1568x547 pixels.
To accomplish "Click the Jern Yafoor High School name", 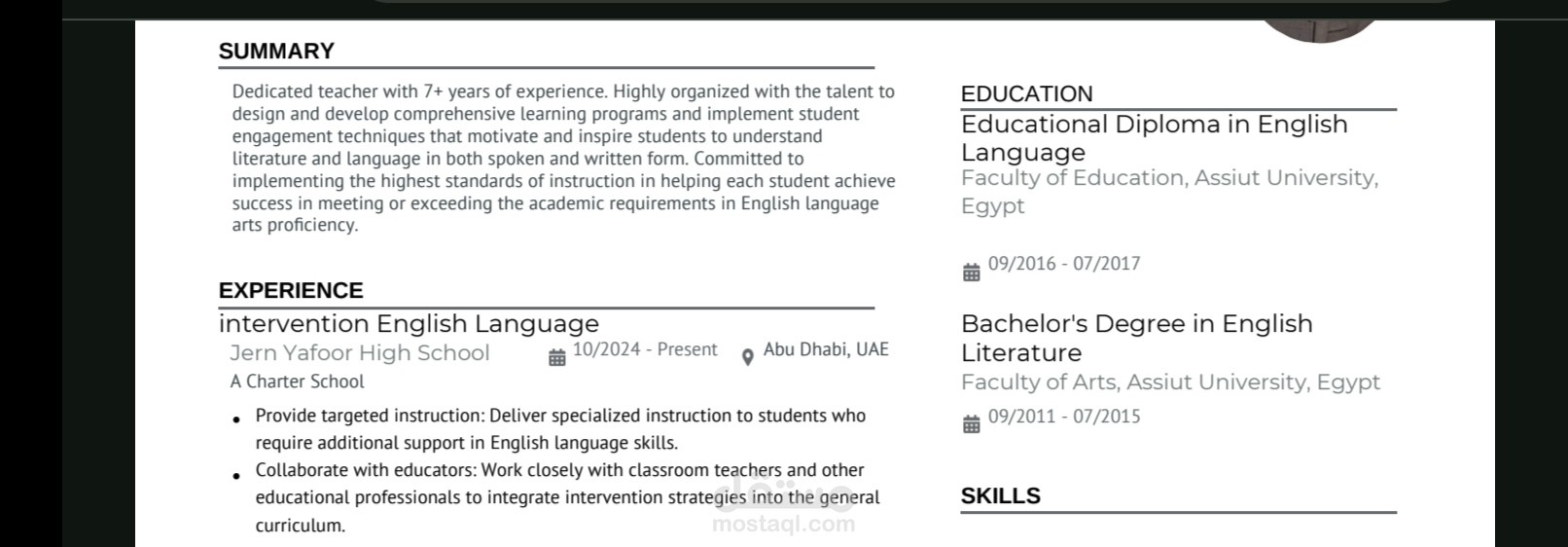I will (360, 353).
